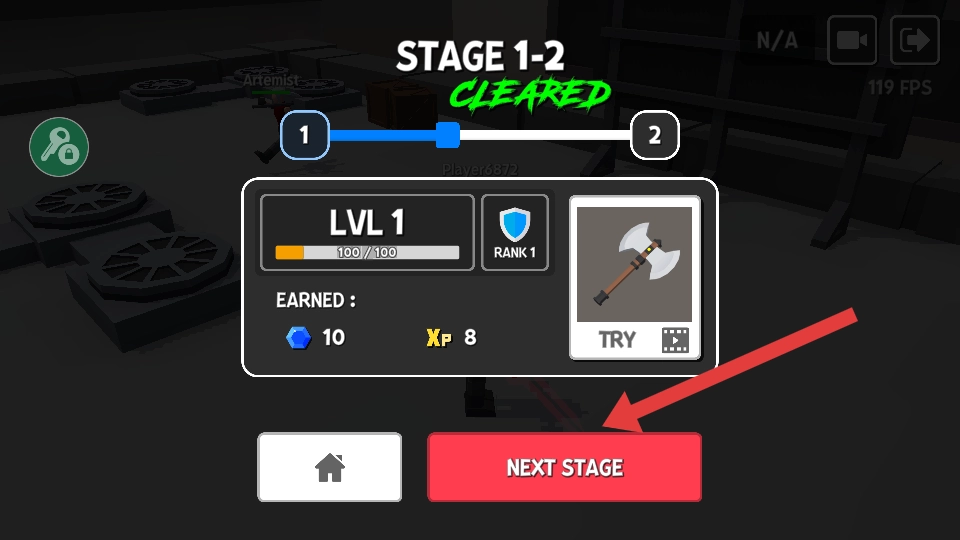
Task: Click the green CLEARED banner
Action: [x=530, y=95]
